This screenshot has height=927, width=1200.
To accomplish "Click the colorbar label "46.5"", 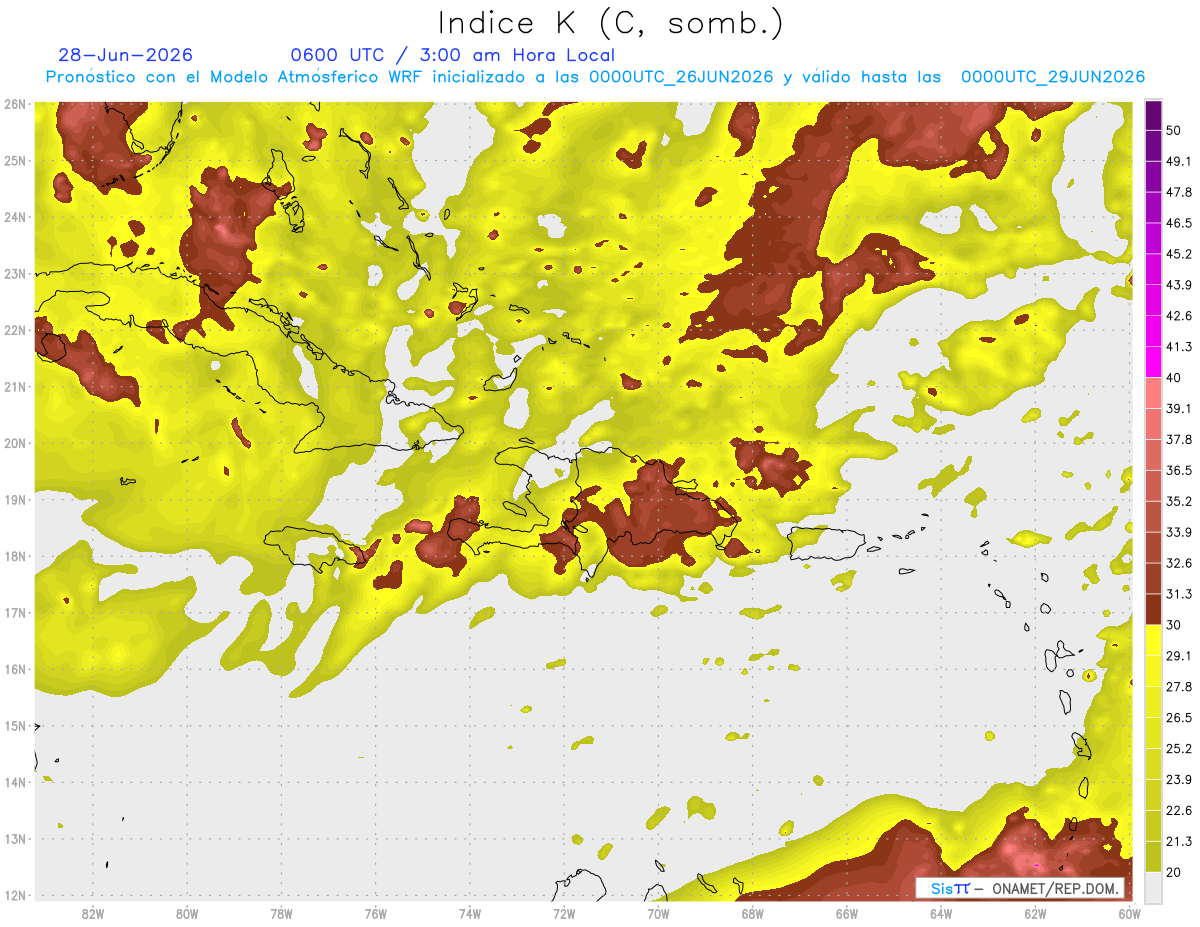I will (1179, 223).
